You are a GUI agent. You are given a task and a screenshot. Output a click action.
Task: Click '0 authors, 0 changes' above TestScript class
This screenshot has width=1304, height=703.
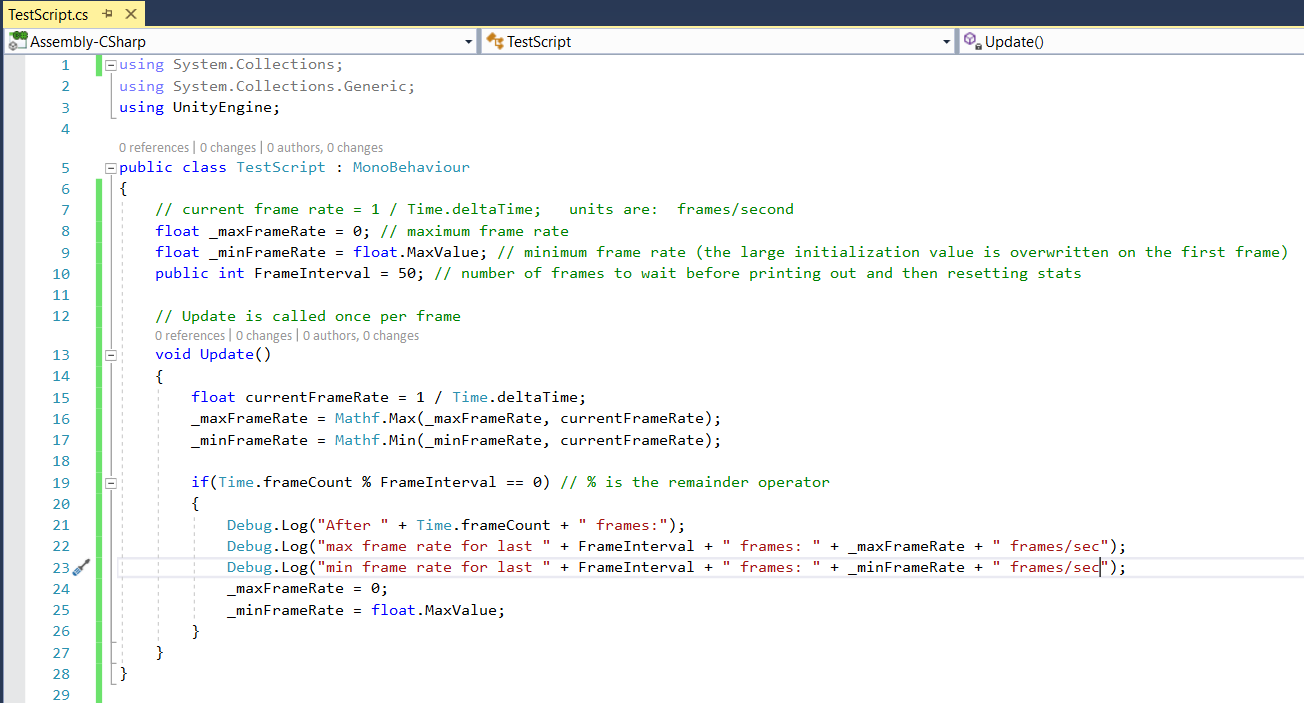pyautogui.click(x=325, y=148)
